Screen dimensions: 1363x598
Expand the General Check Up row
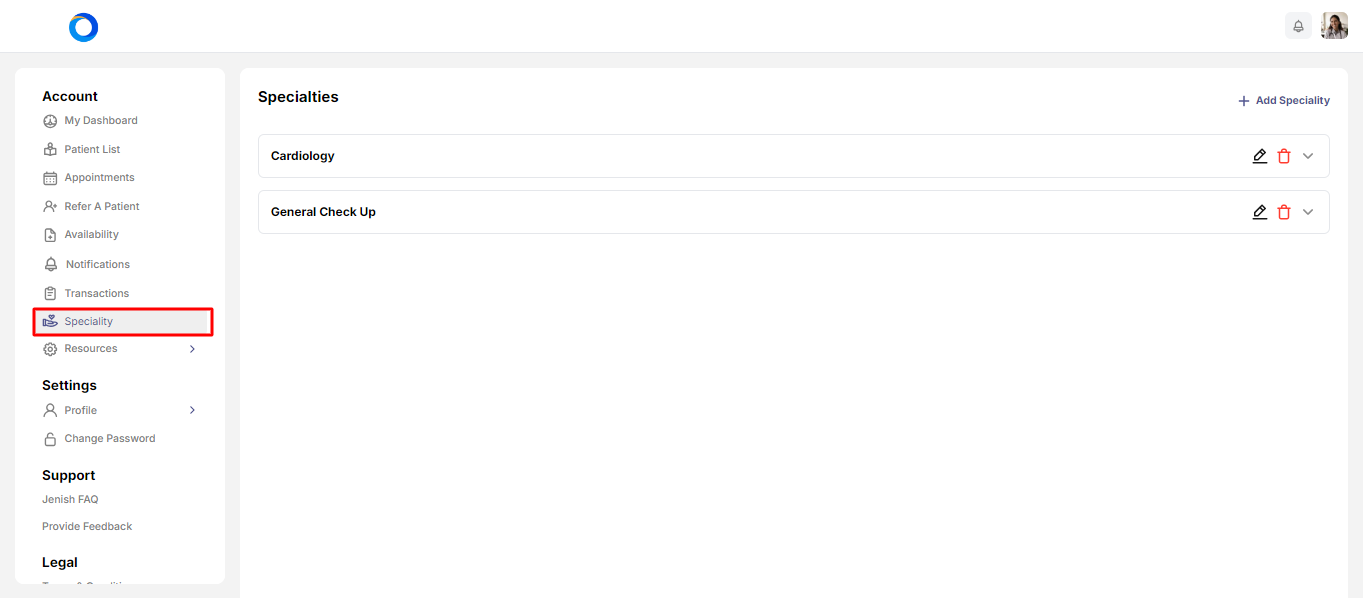tap(1308, 212)
